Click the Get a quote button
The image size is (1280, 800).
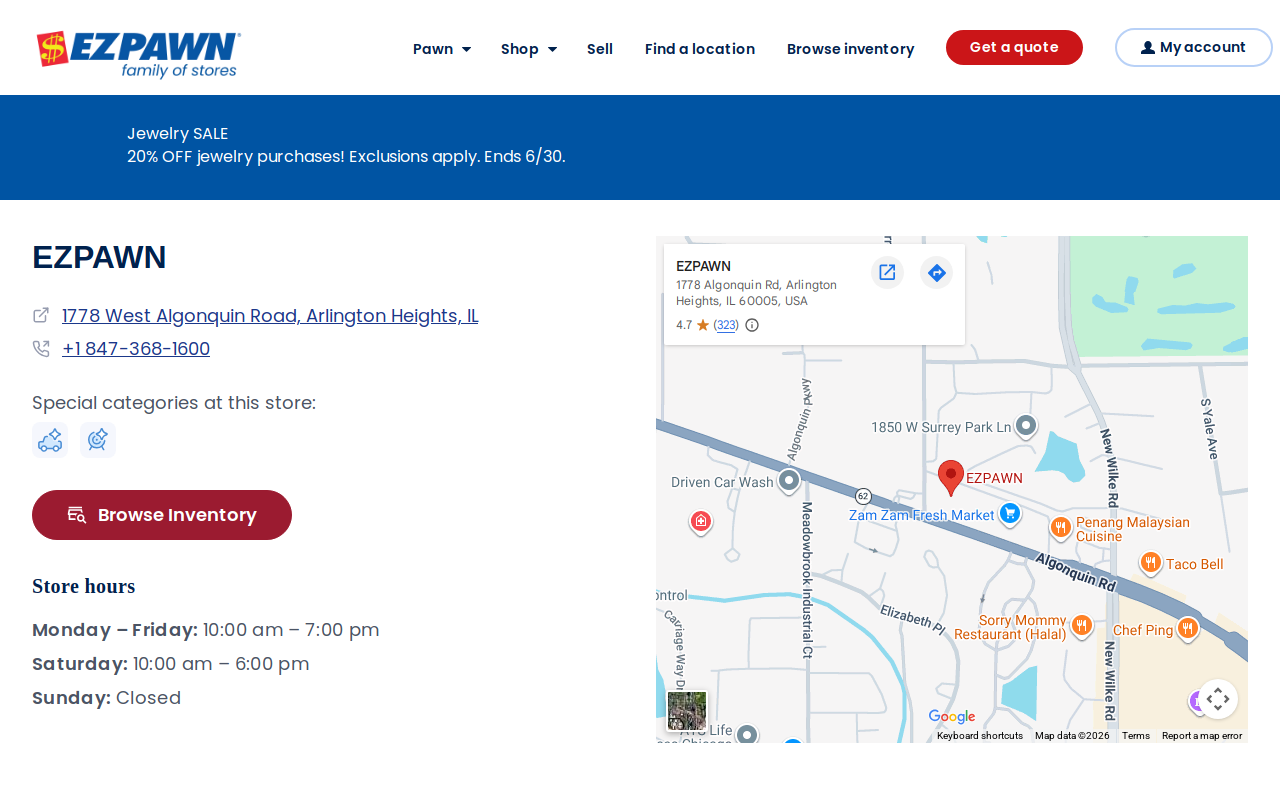pos(1014,48)
